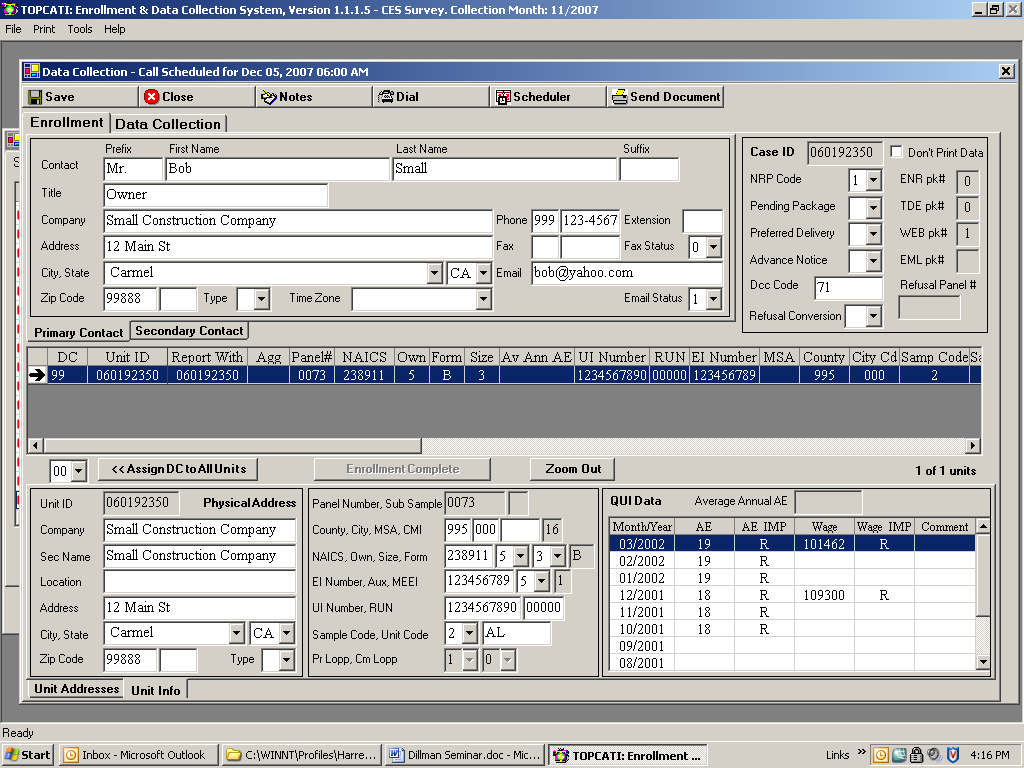Click the Send Document printer icon
Image resolution: width=1024 pixels, height=768 pixels.
620,97
